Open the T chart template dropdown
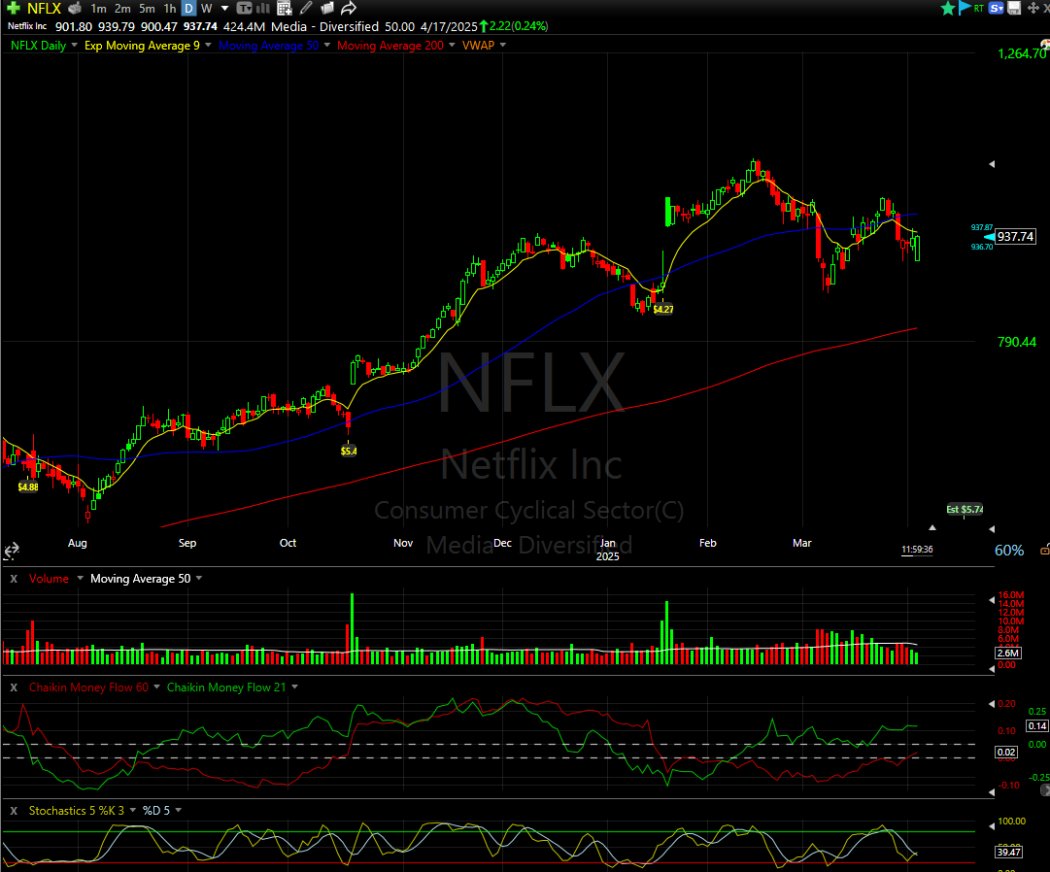 coord(244,9)
